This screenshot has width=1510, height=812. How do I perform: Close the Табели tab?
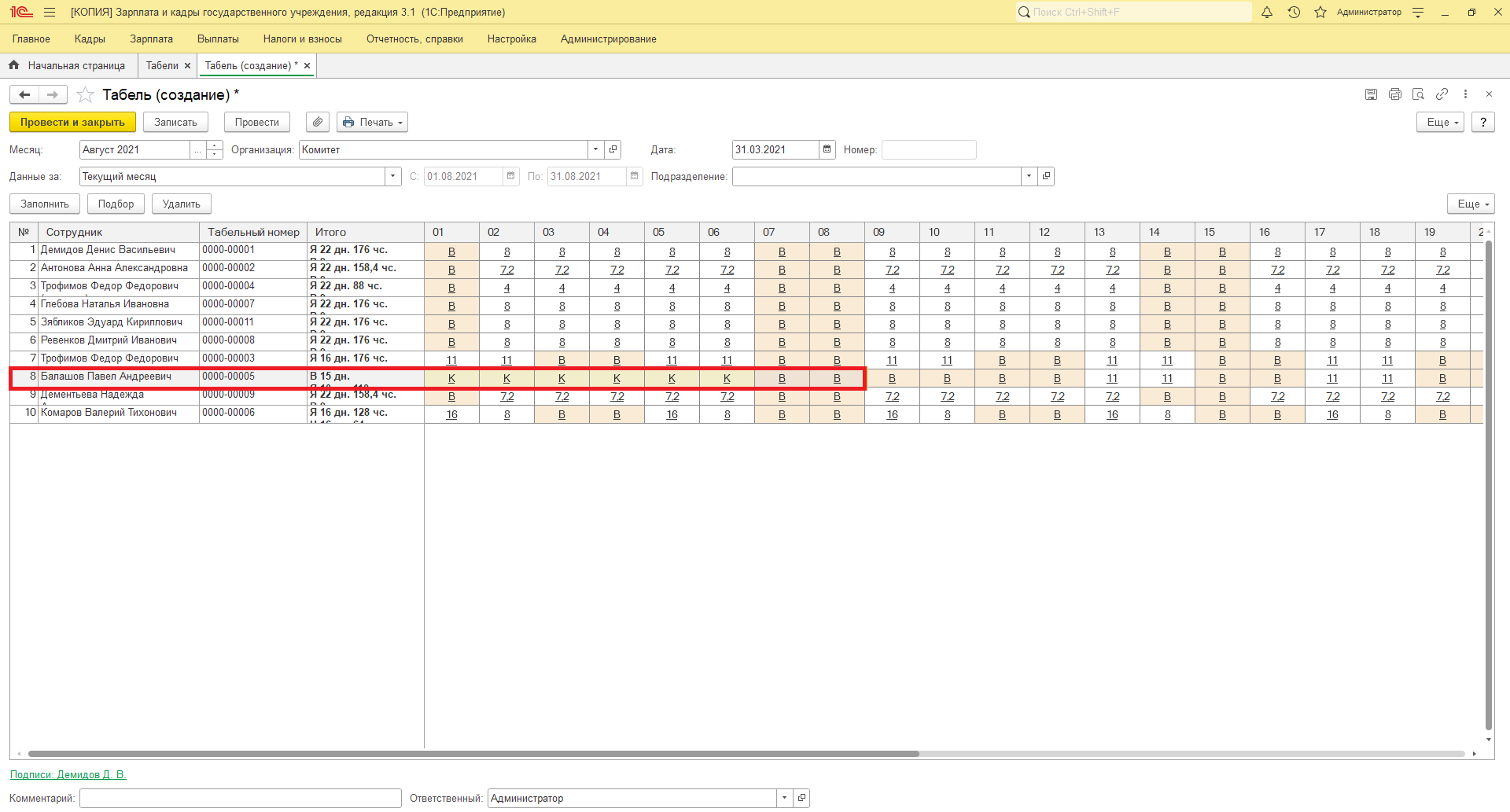pos(187,66)
